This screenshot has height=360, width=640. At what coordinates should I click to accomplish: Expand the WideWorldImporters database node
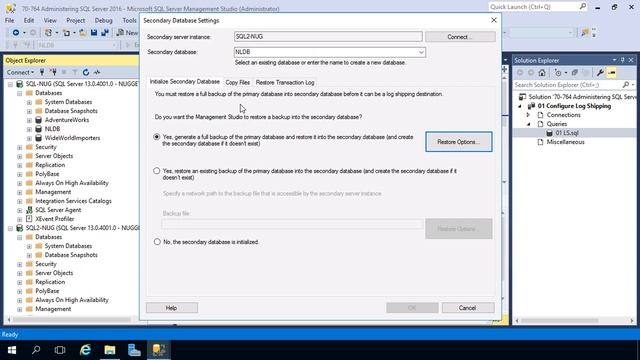click(x=29, y=138)
